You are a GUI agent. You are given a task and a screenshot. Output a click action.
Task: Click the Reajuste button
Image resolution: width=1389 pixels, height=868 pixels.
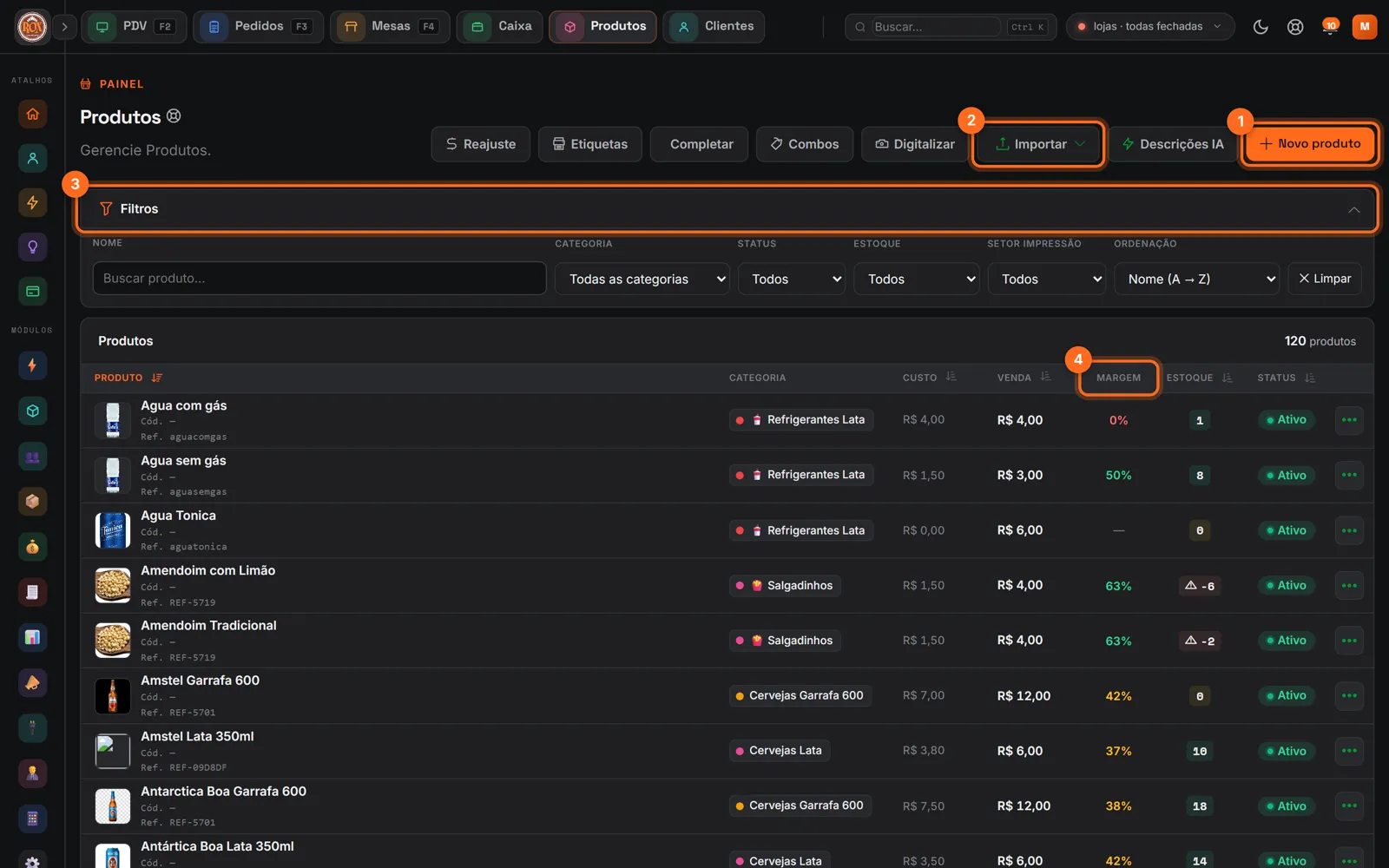click(481, 144)
